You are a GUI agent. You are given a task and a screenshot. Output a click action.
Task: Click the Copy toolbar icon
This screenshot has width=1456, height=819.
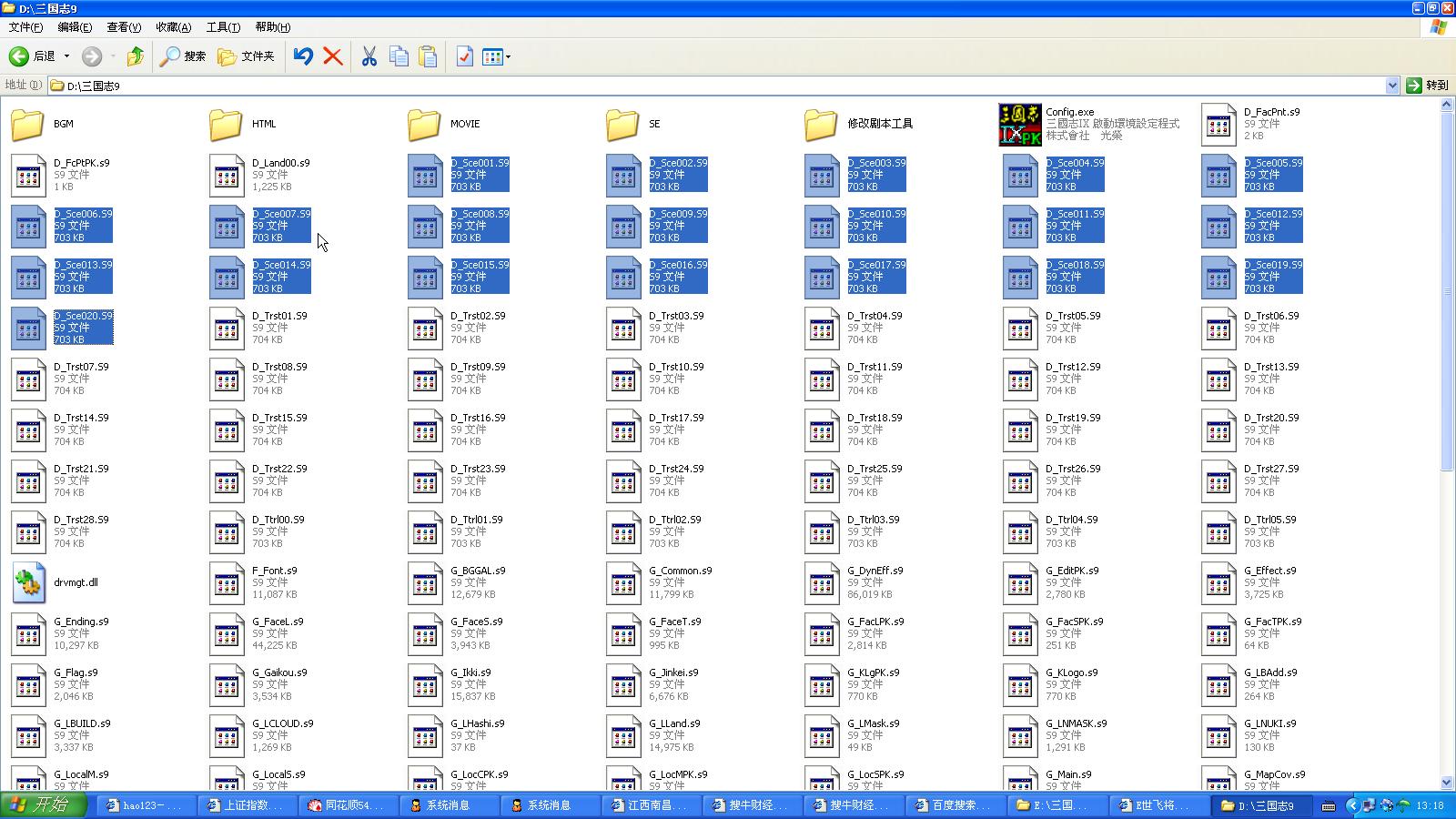[x=399, y=56]
